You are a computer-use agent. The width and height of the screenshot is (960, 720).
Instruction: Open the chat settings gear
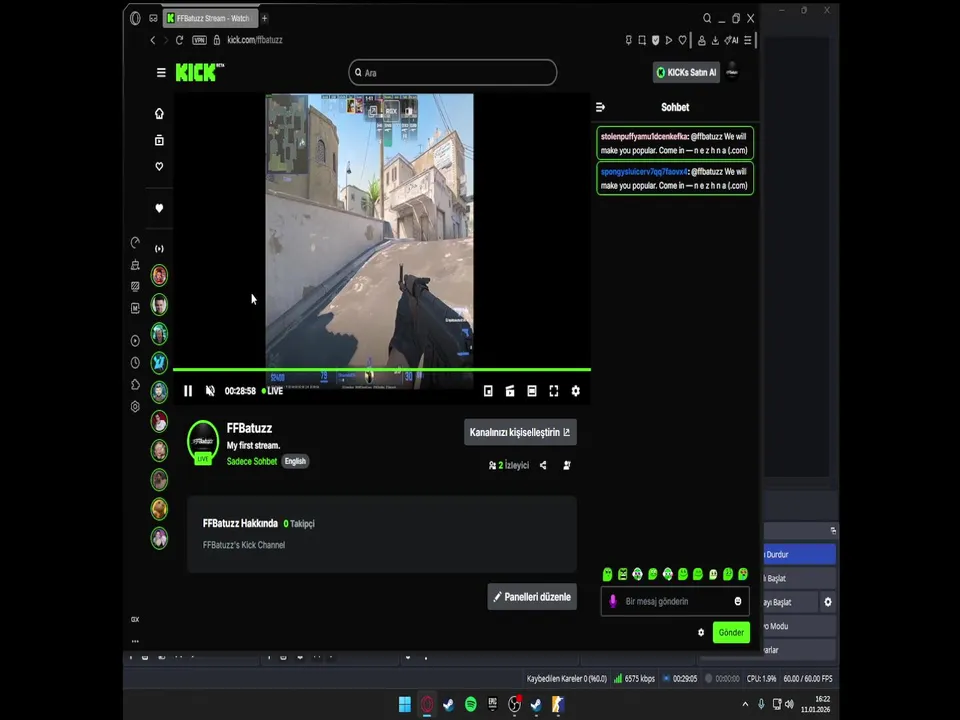[701, 632]
